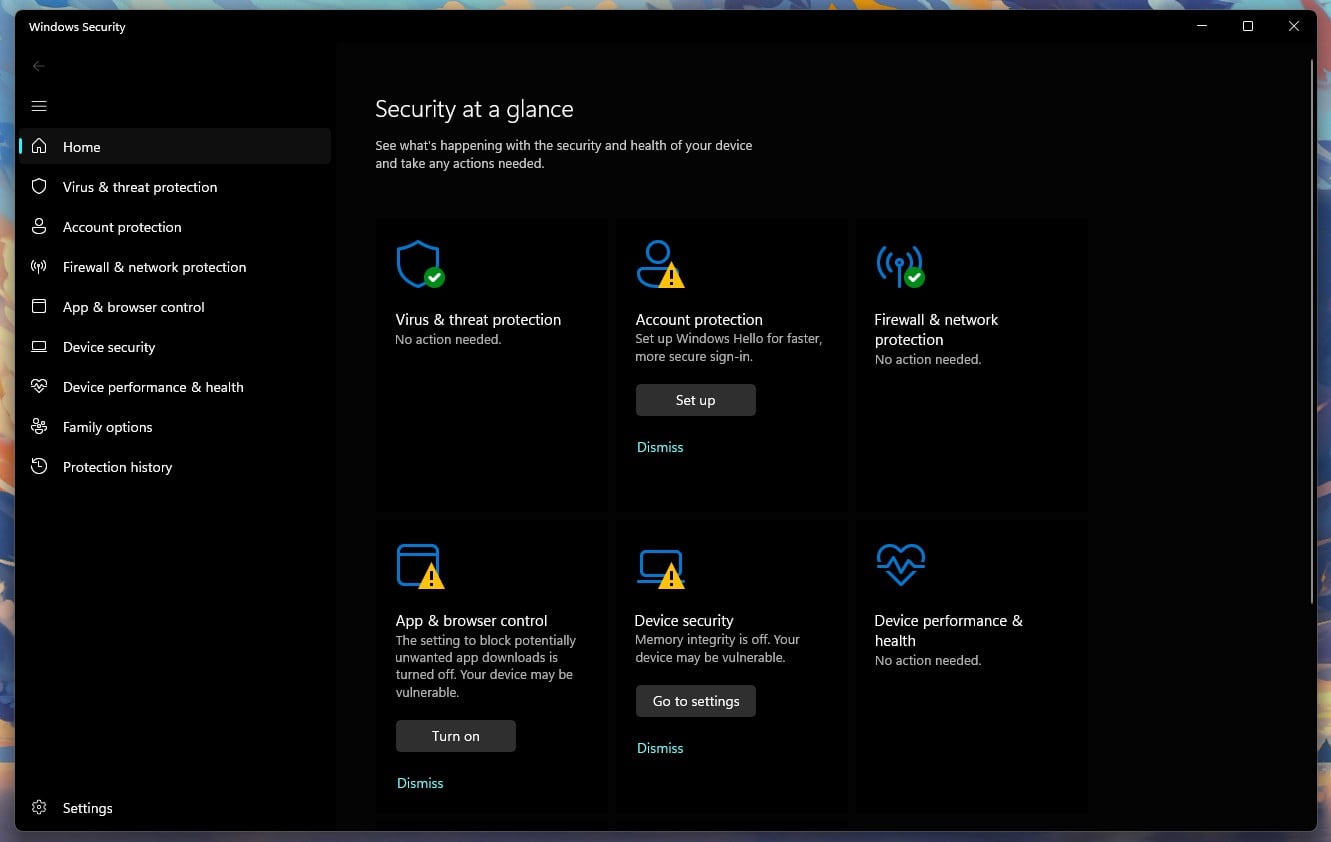
Task: Open Account protection from sidebar
Action: tap(175, 226)
